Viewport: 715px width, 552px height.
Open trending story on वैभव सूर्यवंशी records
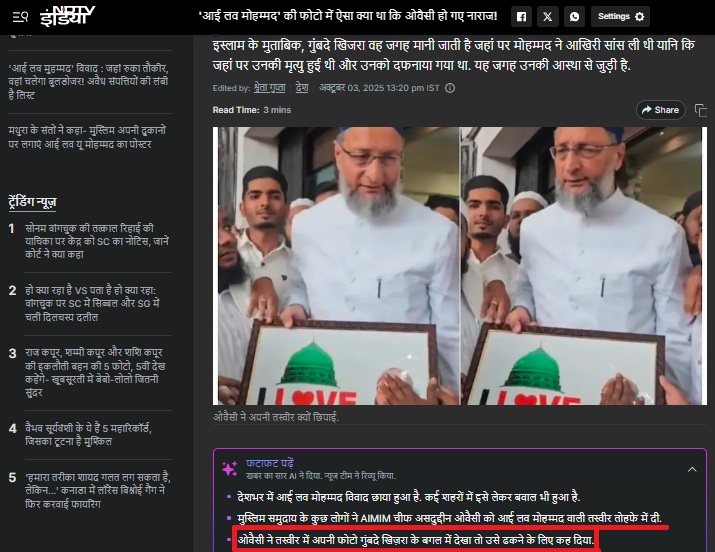[x=88, y=435]
